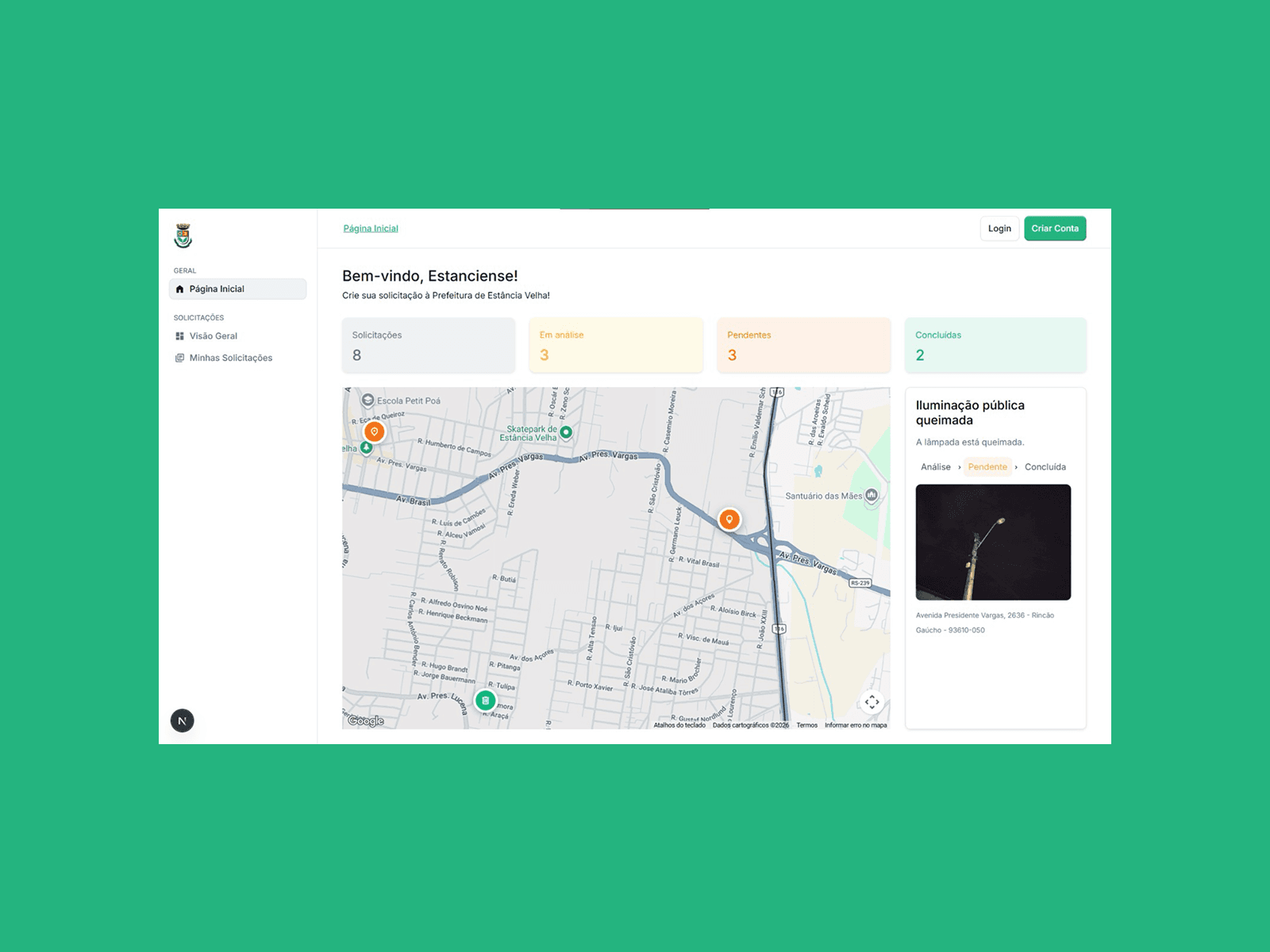Open Minhas Solicitações in the sidebar
This screenshot has width=1270, height=952.
[x=230, y=358]
